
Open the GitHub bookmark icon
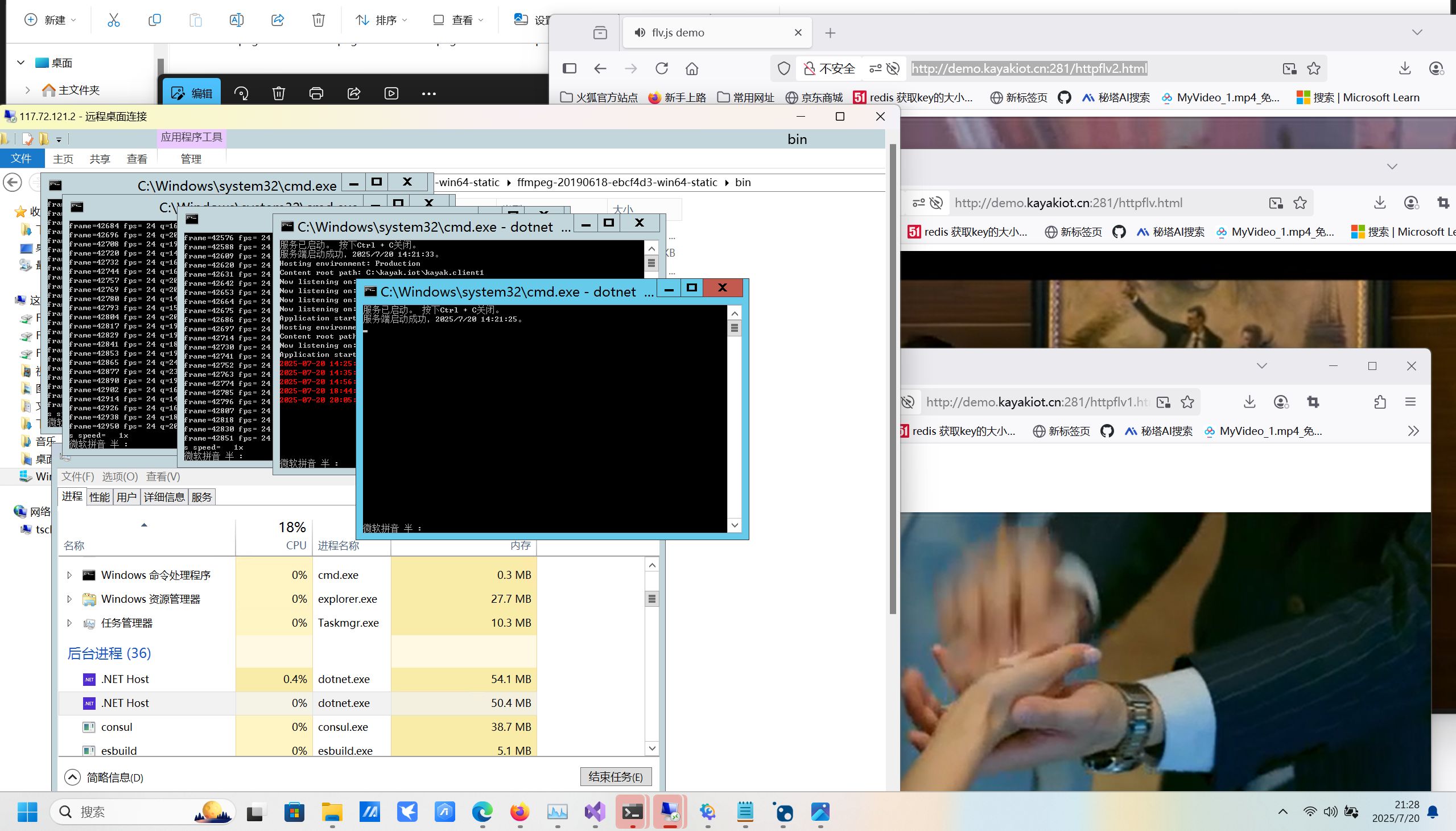click(x=1064, y=97)
